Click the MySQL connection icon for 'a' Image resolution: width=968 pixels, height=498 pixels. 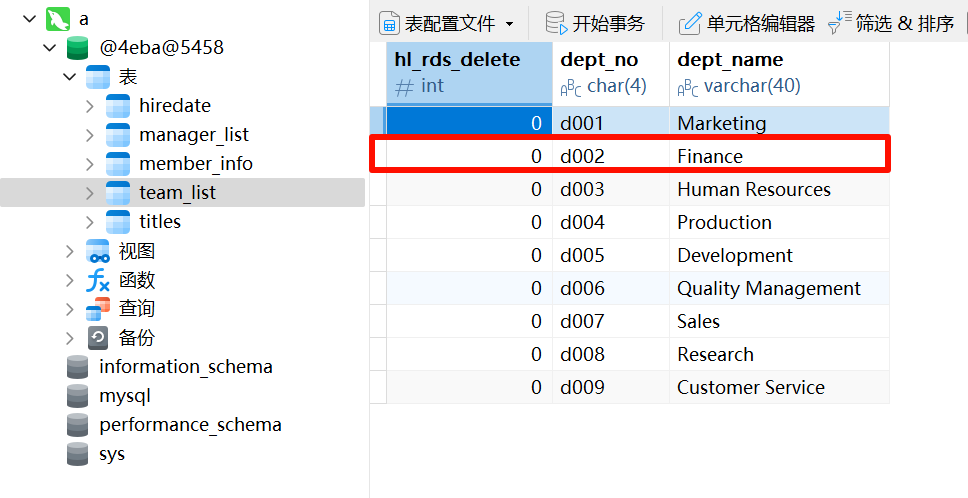point(57,19)
